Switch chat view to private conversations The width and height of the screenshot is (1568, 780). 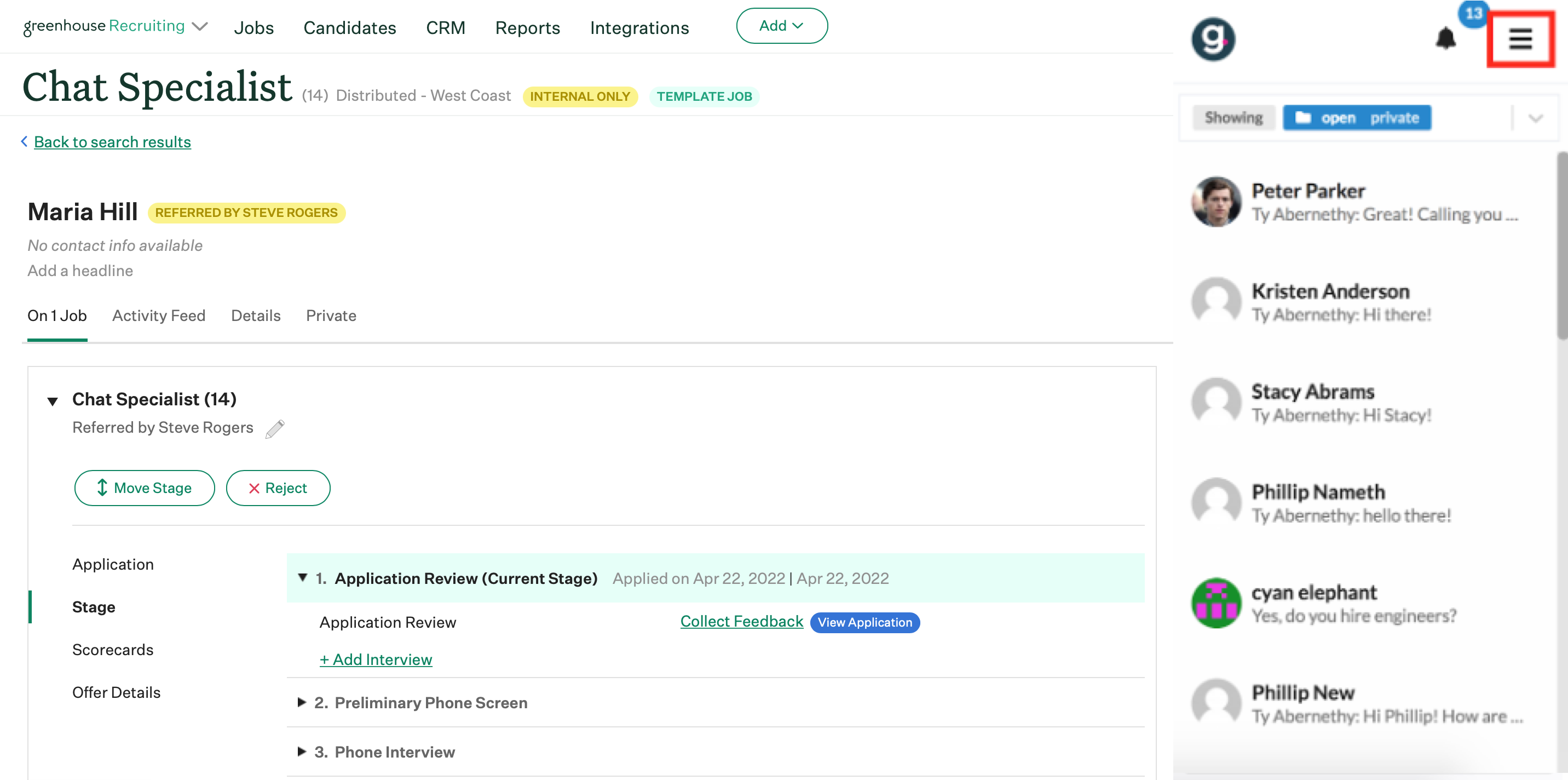tap(1394, 118)
